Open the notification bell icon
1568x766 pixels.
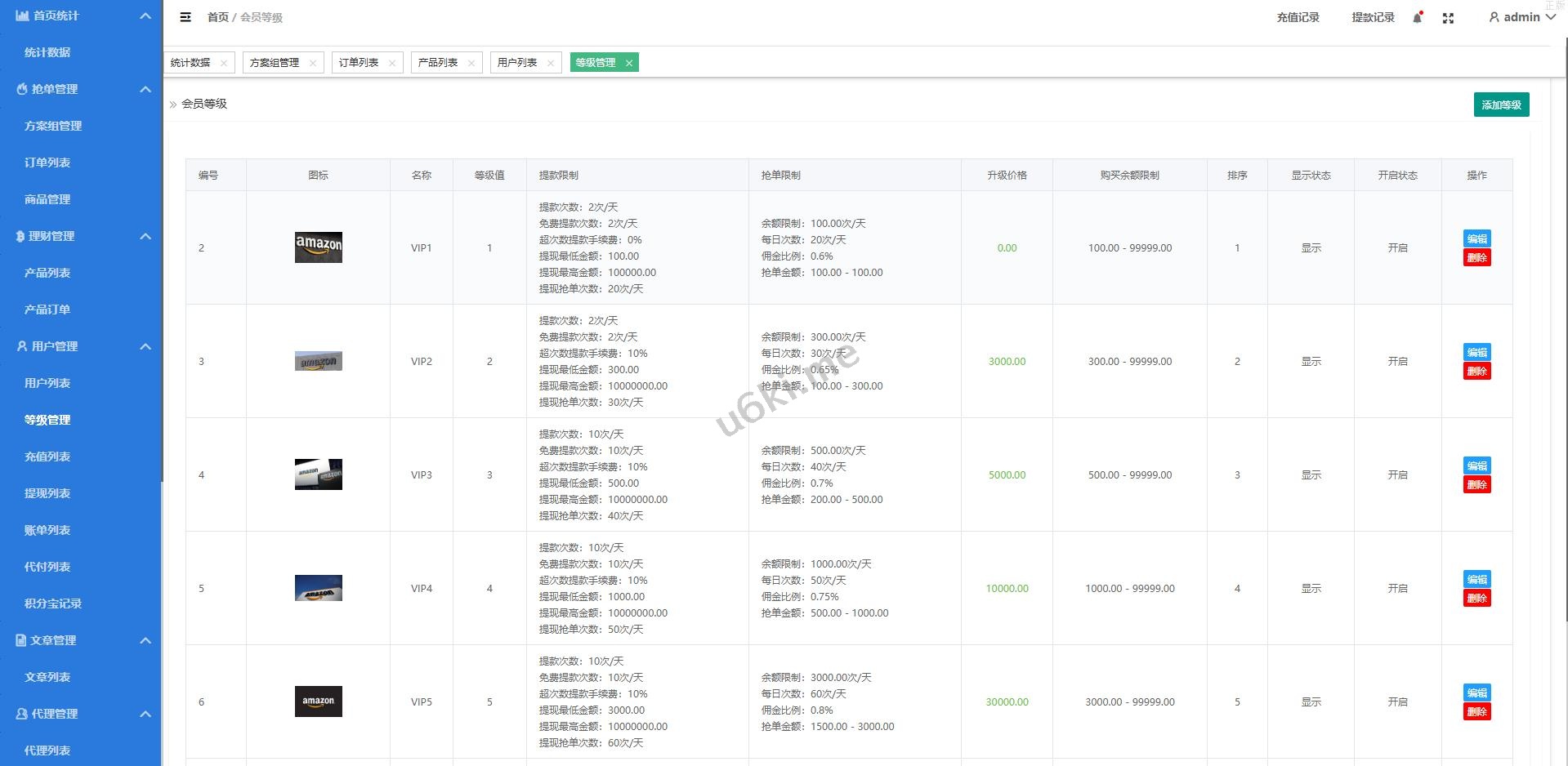coord(1417,18)
